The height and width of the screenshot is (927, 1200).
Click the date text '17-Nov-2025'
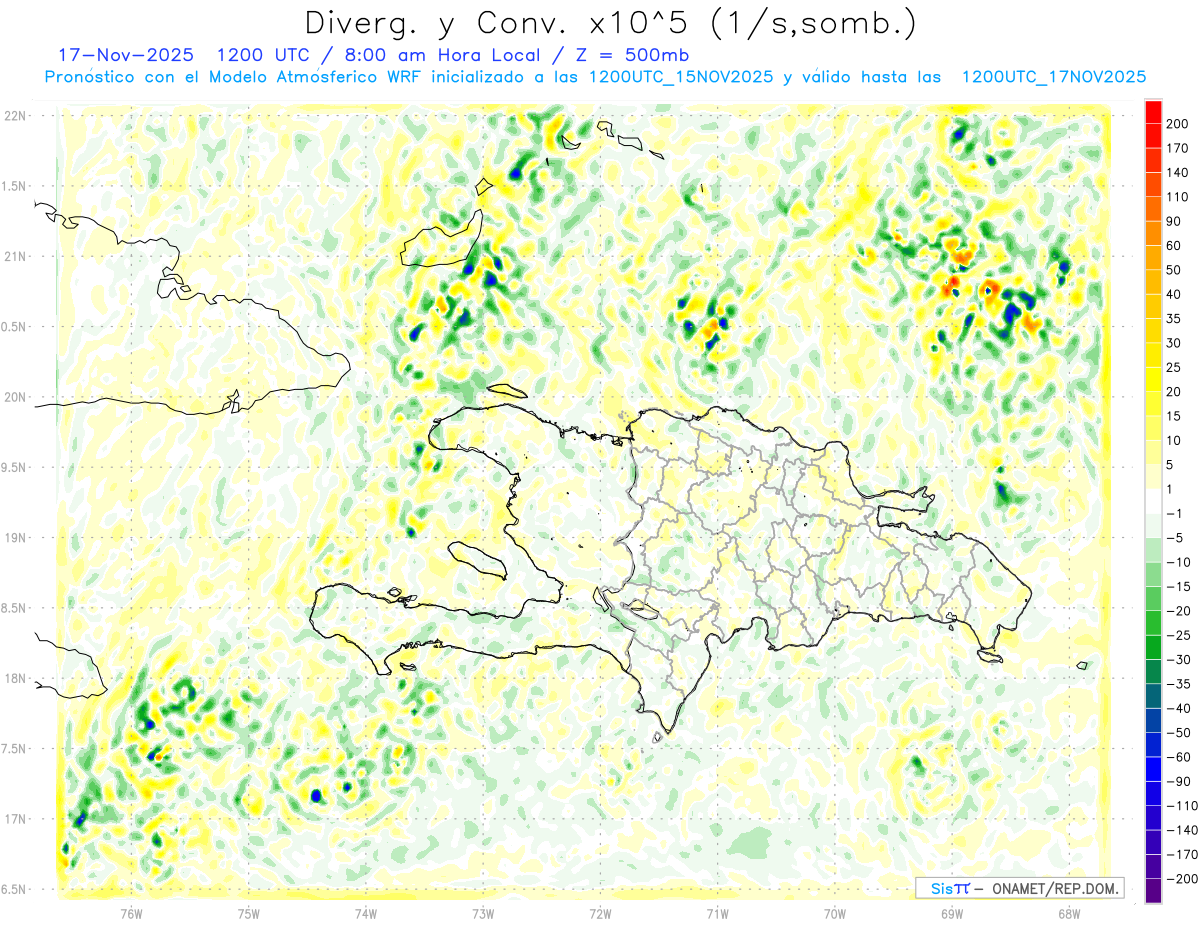127,54
